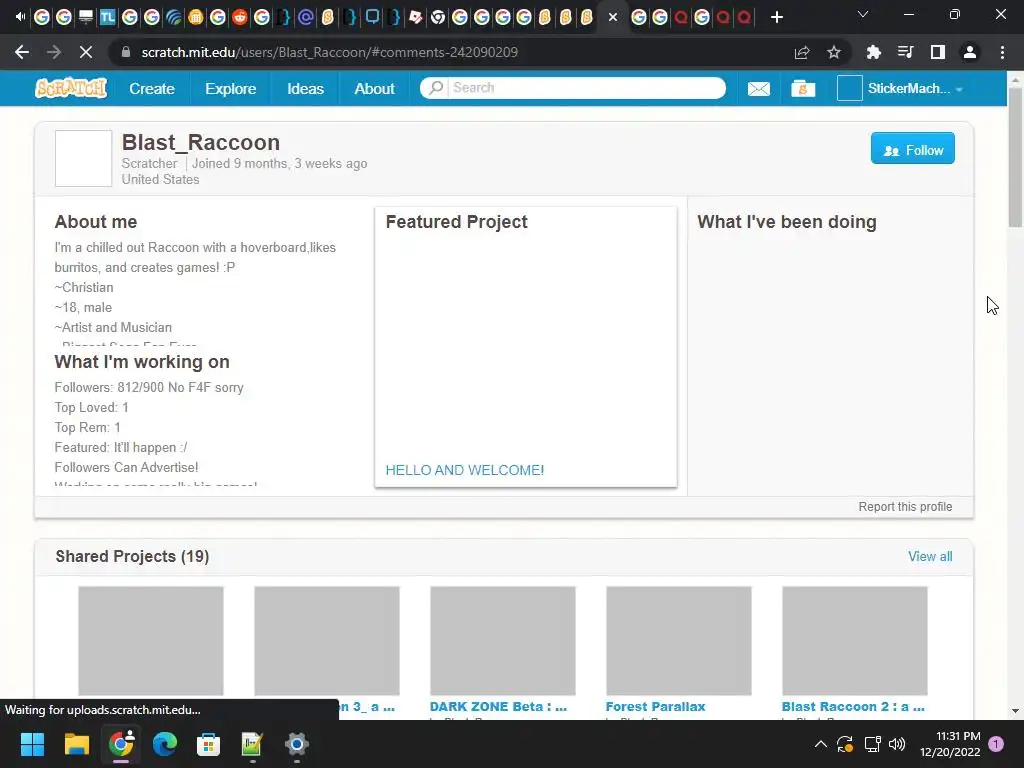Open Blast Raccoon 2 project link

point(853,707)
